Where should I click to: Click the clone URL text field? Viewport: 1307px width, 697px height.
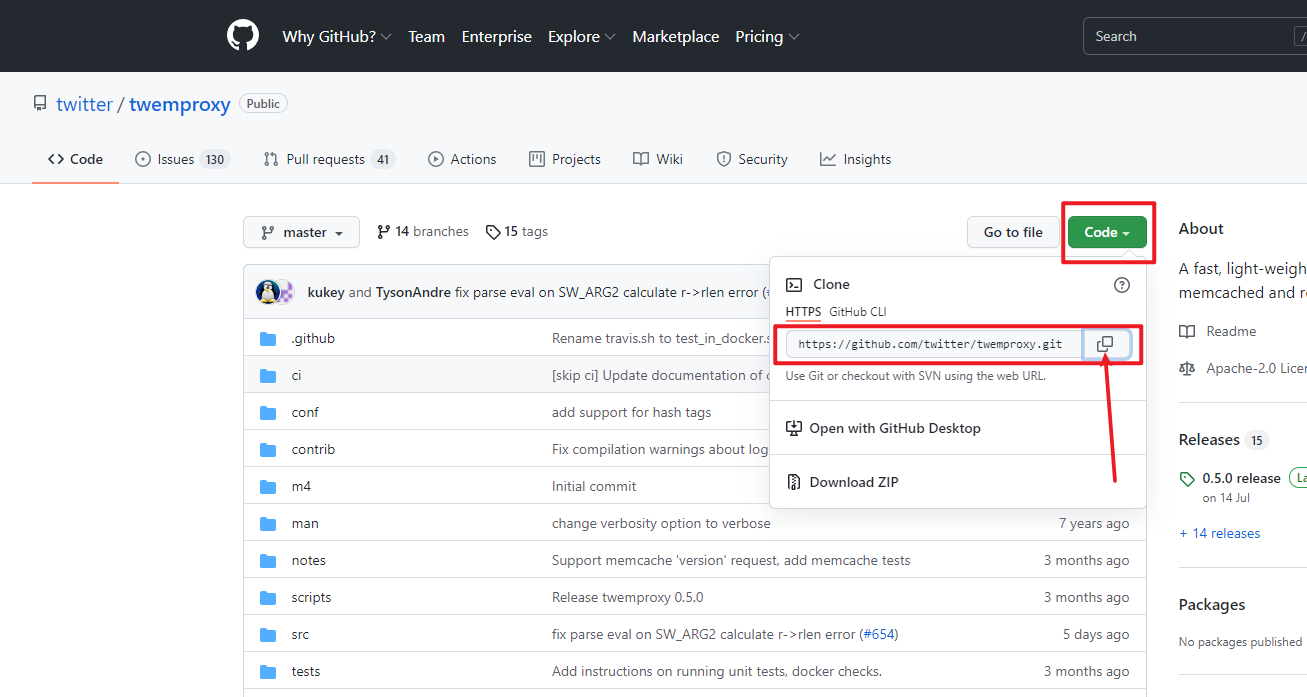click(x=932, y=344)
